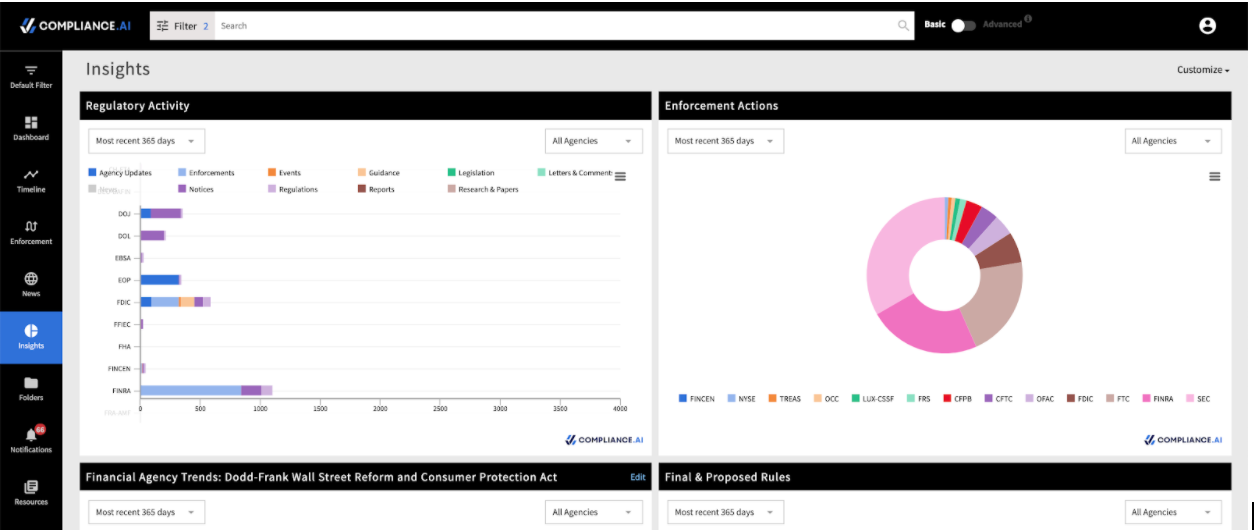1254x530 pixels.
Task: Click CFPB legend entry in pie legend
Action: [959, 398]
